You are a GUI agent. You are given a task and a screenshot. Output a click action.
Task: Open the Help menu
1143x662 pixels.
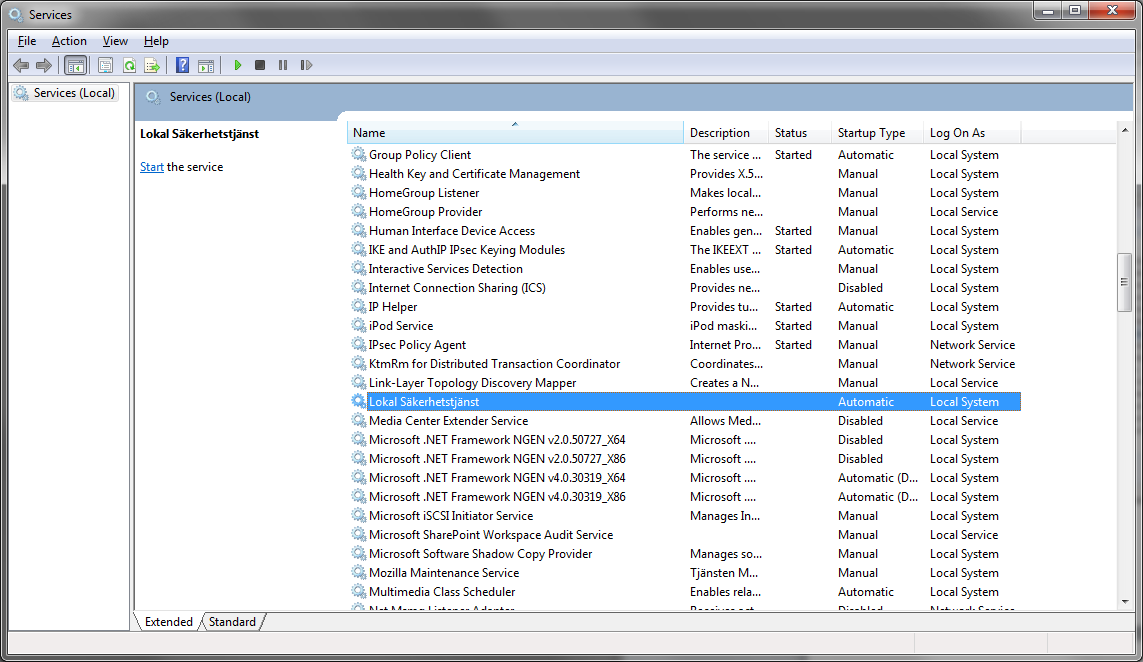coord(156,41)
